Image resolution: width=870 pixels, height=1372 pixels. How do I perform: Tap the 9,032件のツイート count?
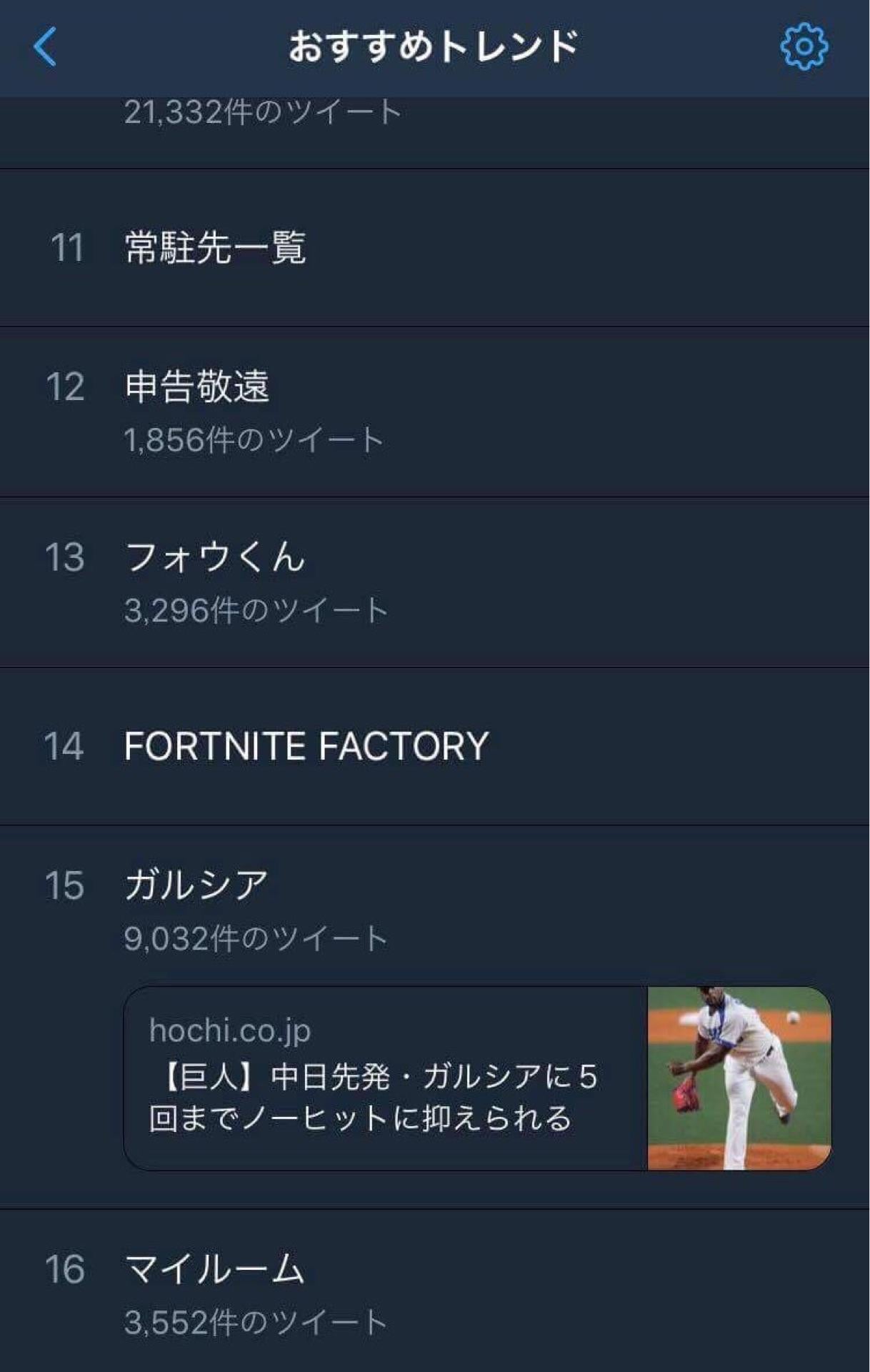256,938
